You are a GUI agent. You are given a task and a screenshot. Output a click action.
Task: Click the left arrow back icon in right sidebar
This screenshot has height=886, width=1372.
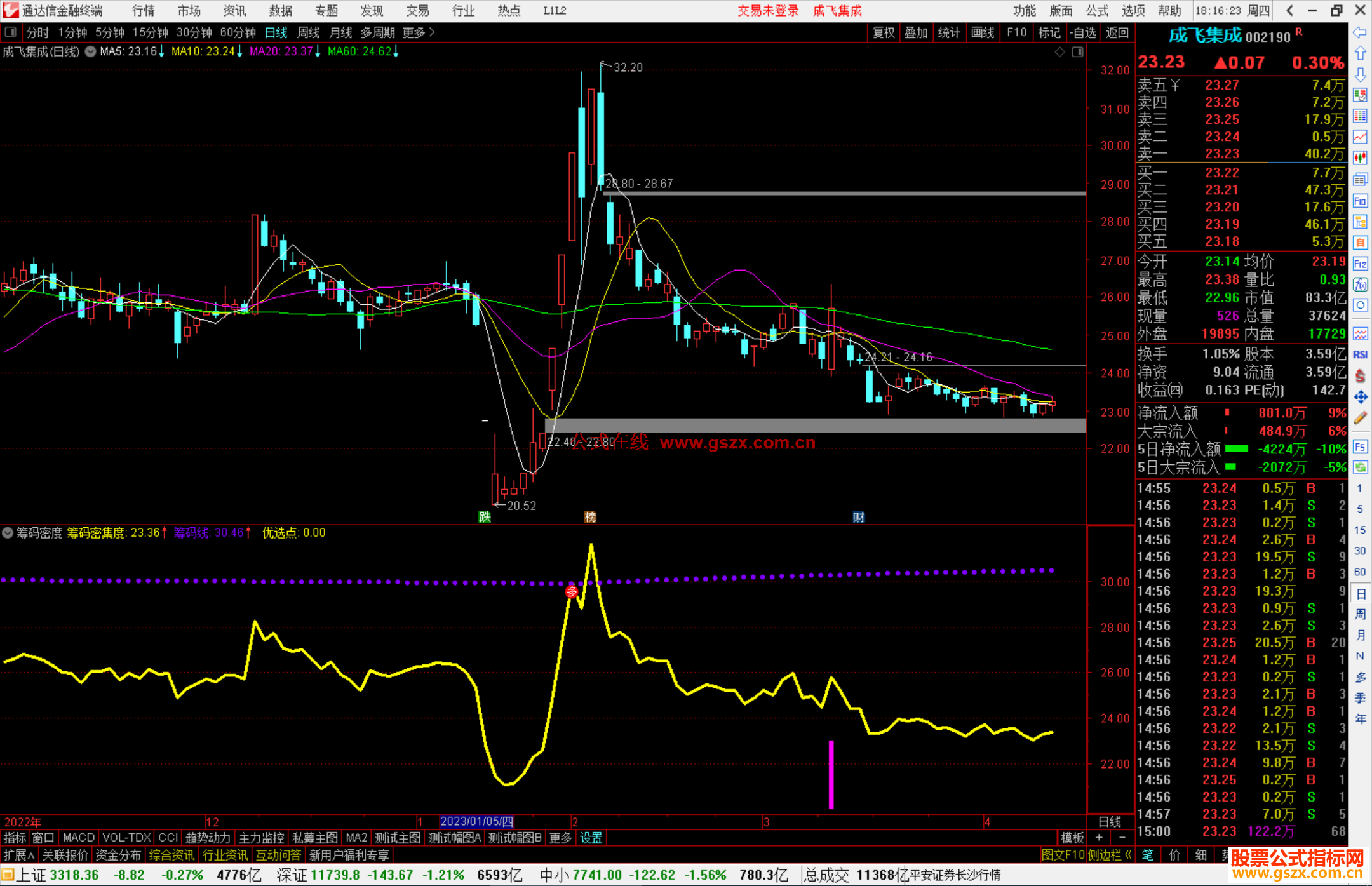(x=1360, y=32)
